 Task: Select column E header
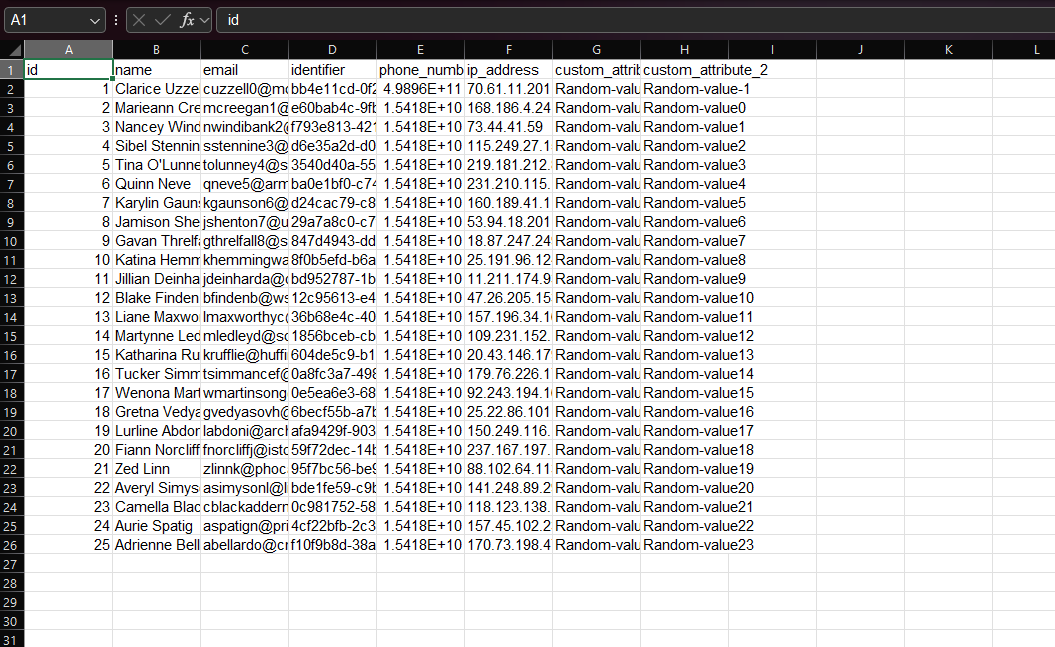(x=420, y=50)
